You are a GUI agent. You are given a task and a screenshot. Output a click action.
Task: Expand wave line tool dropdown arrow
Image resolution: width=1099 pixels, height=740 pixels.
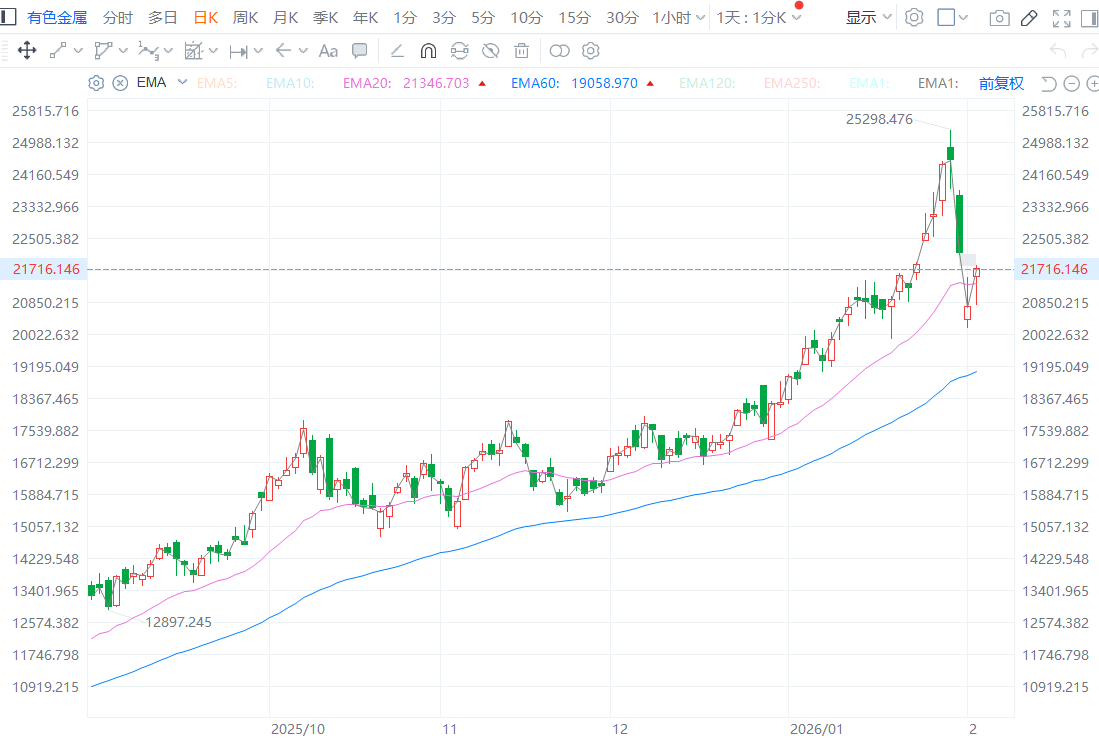pos(168,50)
